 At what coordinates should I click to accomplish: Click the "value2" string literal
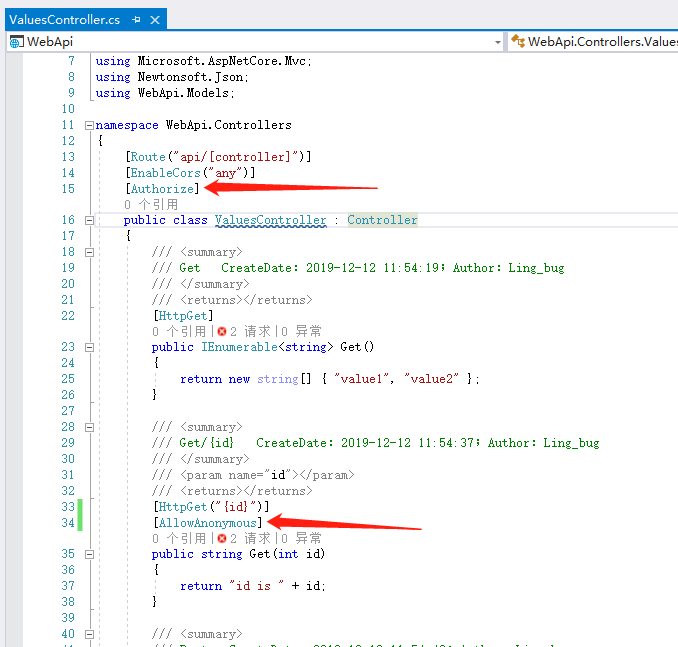431,379
